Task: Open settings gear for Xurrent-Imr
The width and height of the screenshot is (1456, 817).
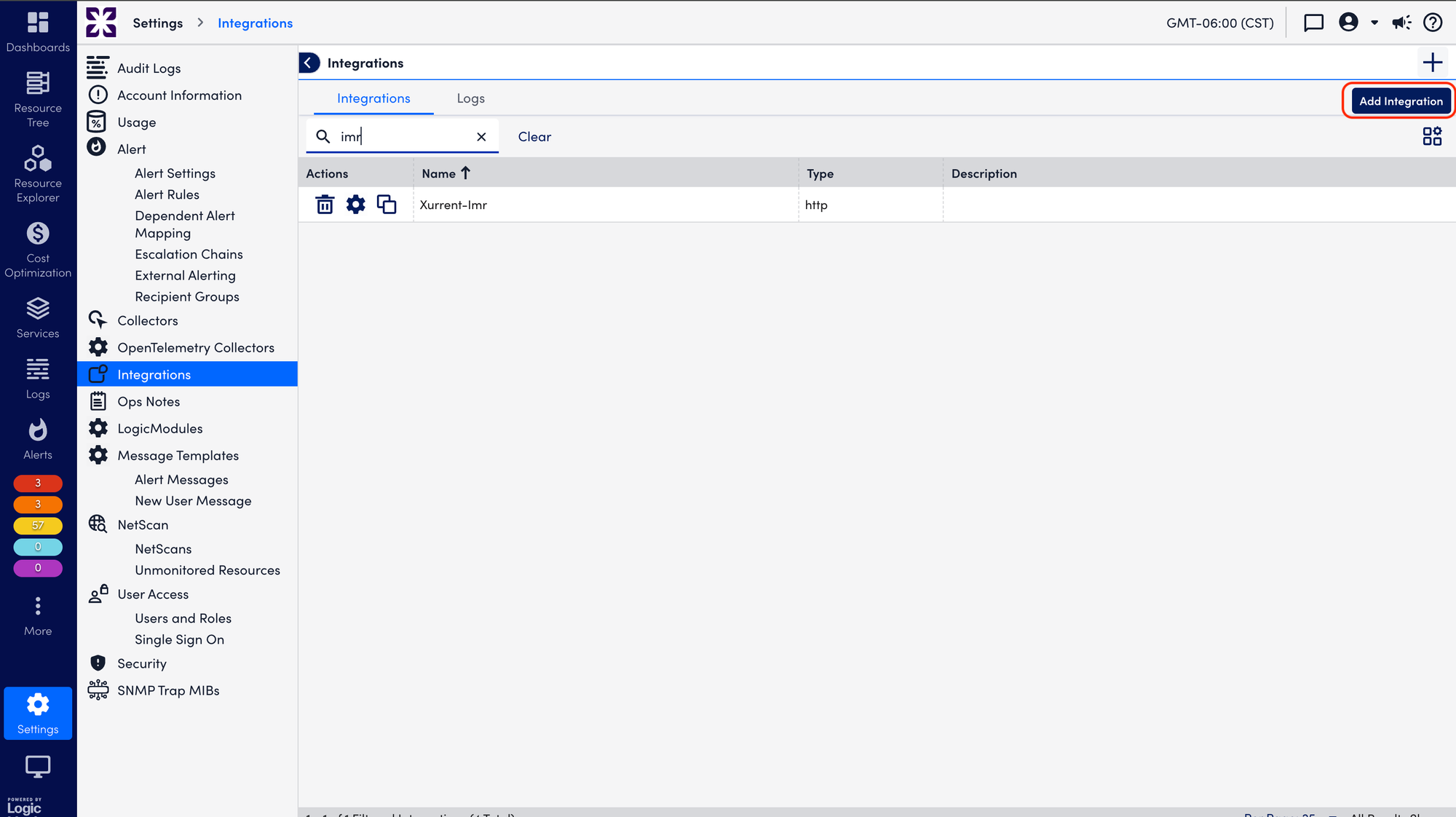Action: click(355, 205)
